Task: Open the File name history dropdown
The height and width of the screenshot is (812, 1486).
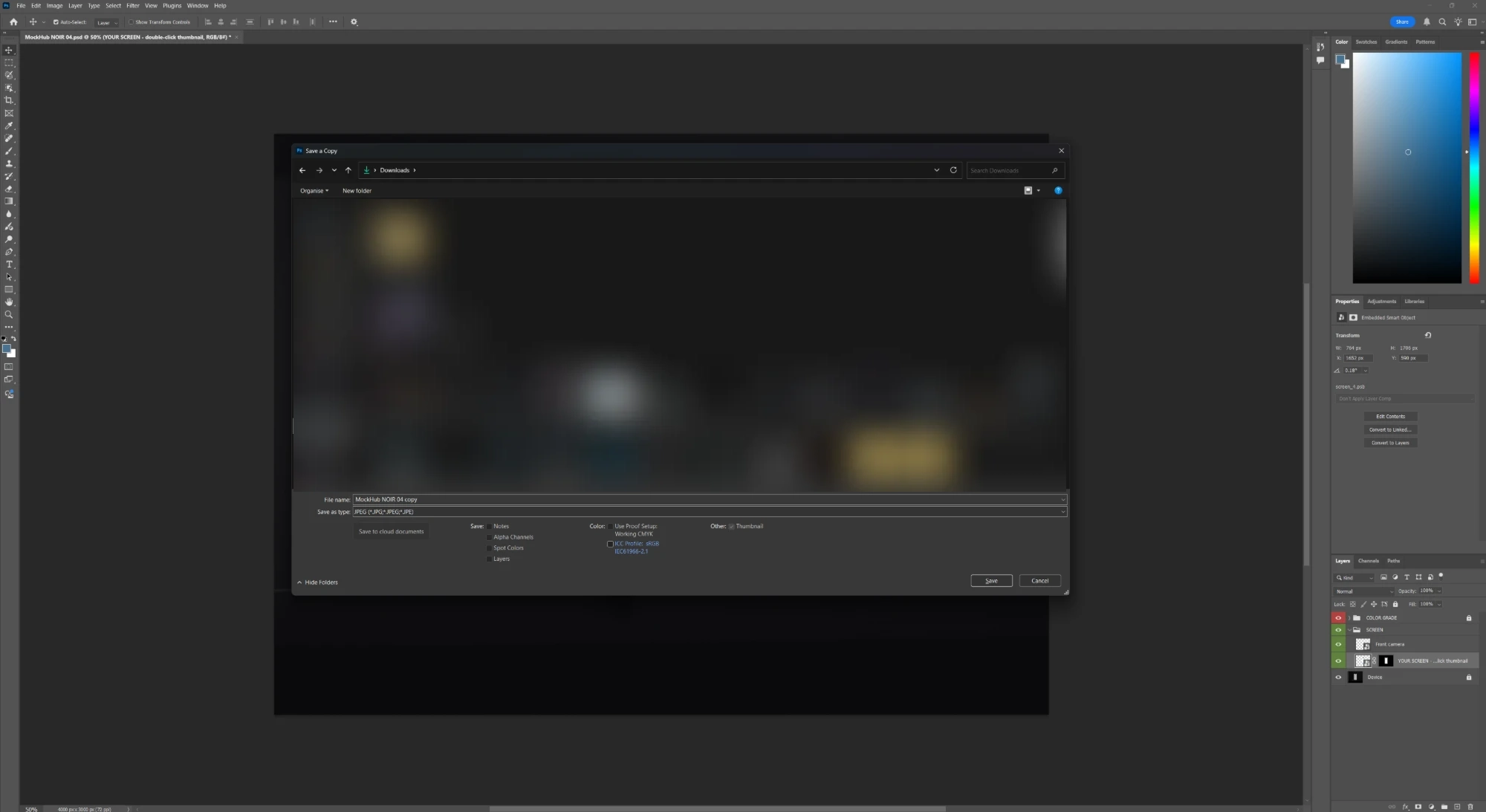Action: tap(1062, 499)
